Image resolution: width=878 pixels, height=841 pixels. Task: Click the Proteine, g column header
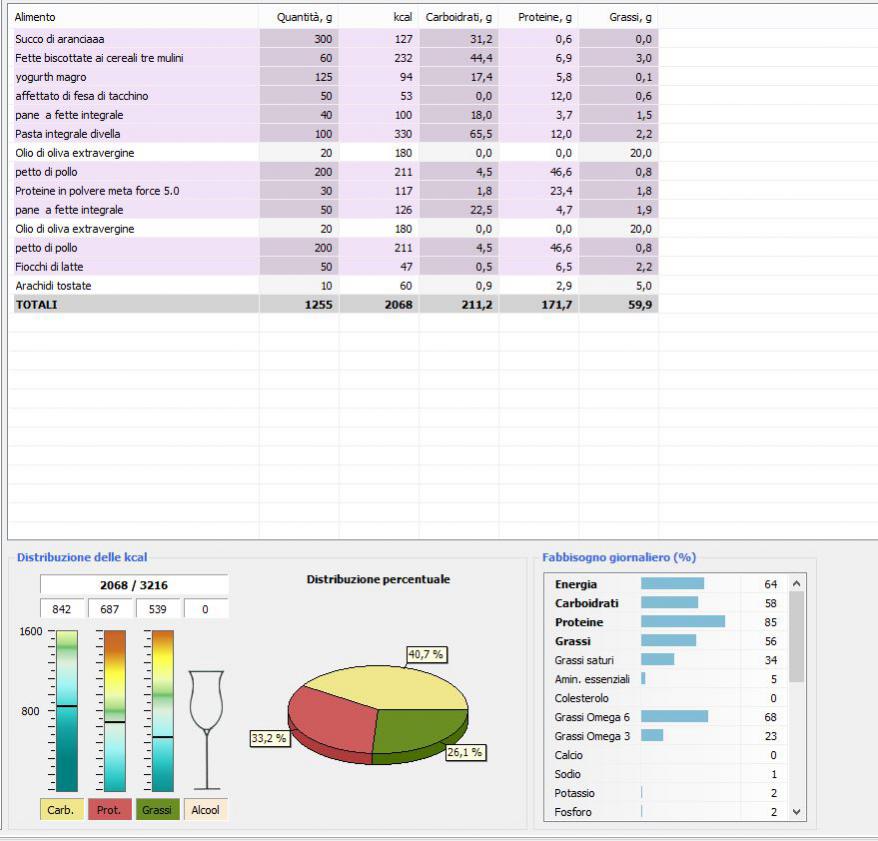click(x=540, y=17)
